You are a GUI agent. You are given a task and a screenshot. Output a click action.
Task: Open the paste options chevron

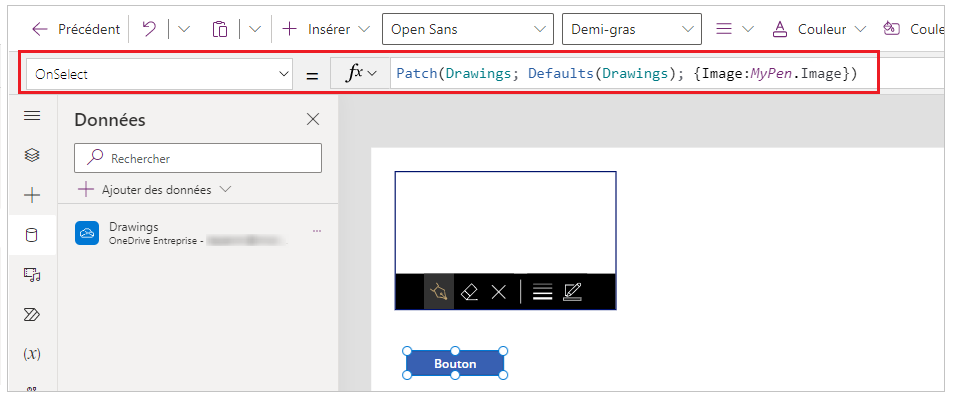point(255,29)
